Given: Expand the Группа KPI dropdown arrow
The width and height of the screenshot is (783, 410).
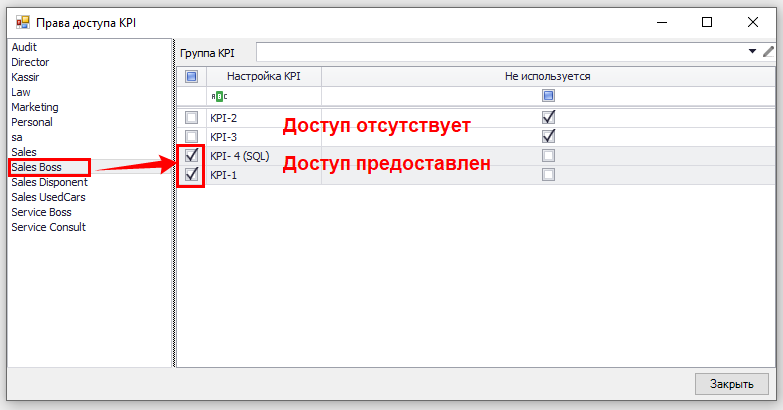Looking at the screenshot, I should [x=752, y=51].
